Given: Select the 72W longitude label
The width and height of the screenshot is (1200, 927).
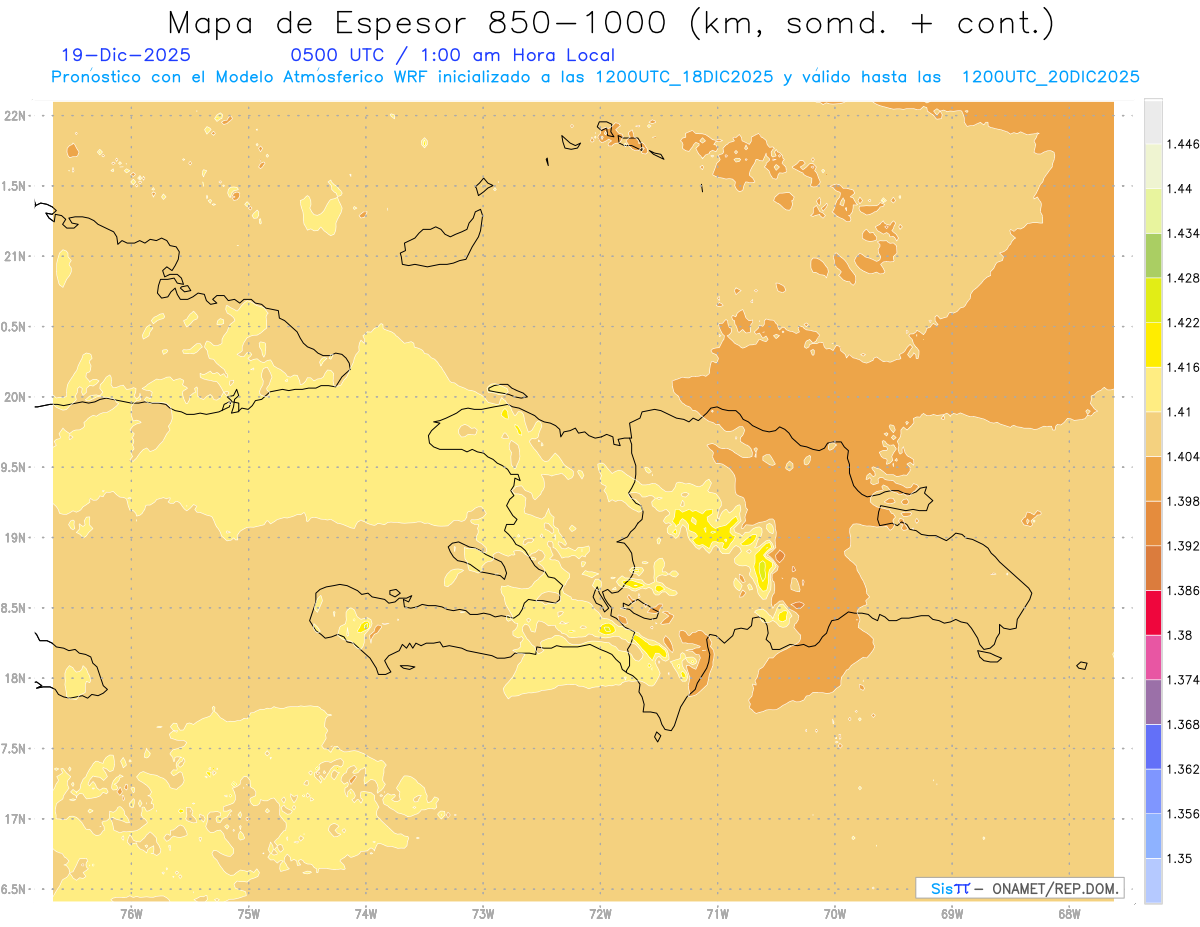Looking at the screenshot, I should pos(600,913).
